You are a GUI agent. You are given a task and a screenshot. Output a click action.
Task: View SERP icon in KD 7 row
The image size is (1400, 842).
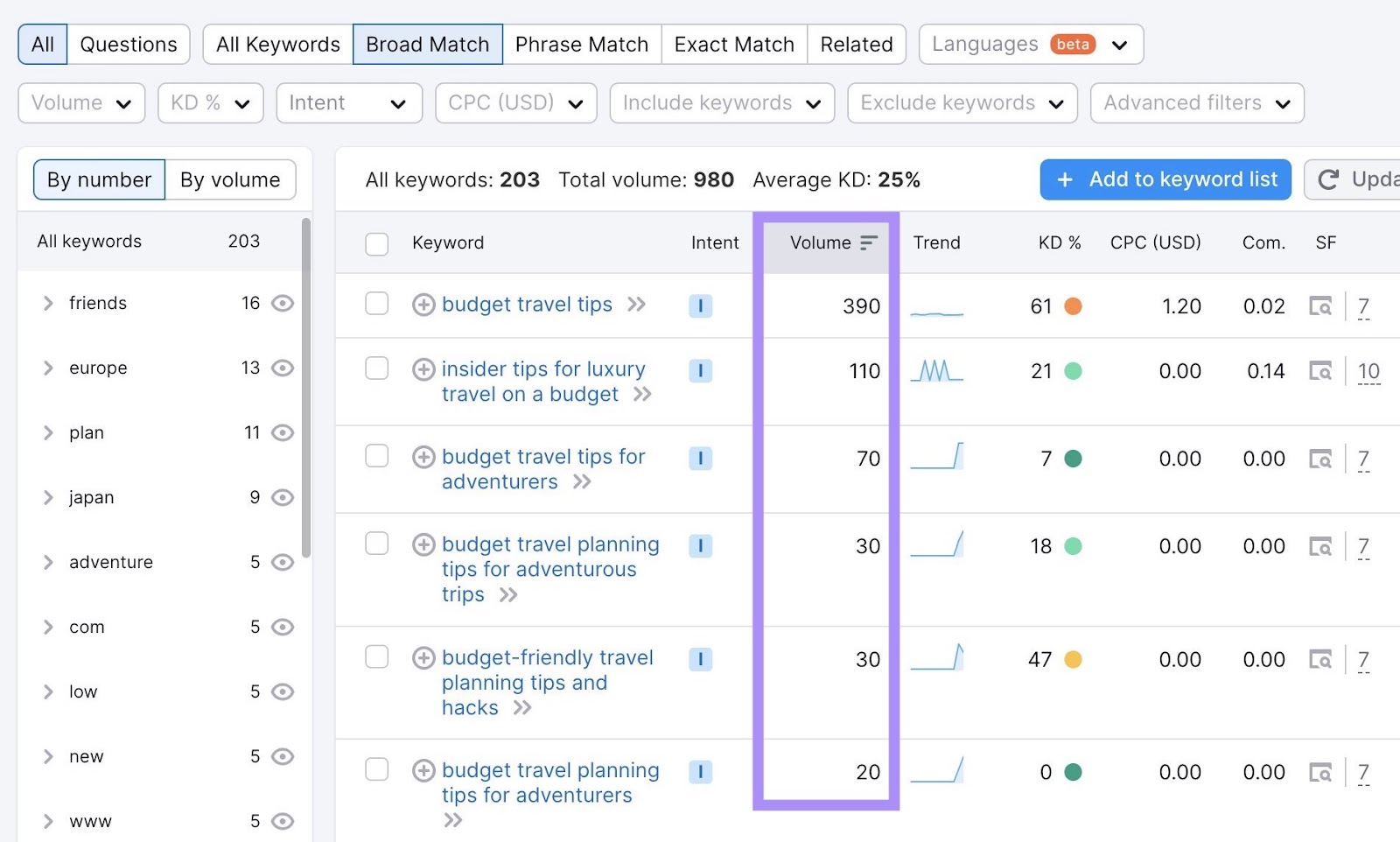pyautogui.click(x=1320, y=459)
